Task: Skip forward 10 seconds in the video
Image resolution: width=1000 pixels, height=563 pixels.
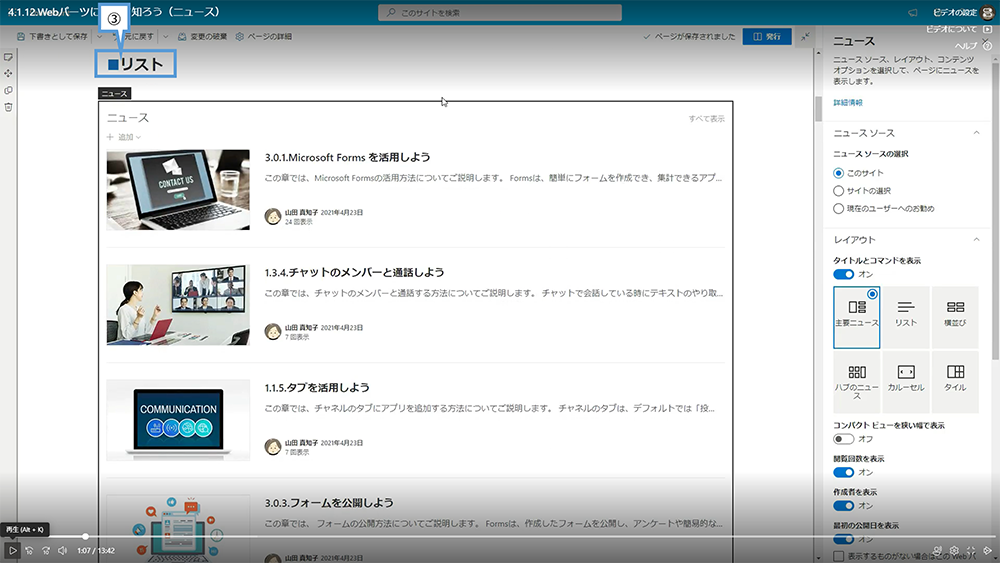Action: (46, 550)
